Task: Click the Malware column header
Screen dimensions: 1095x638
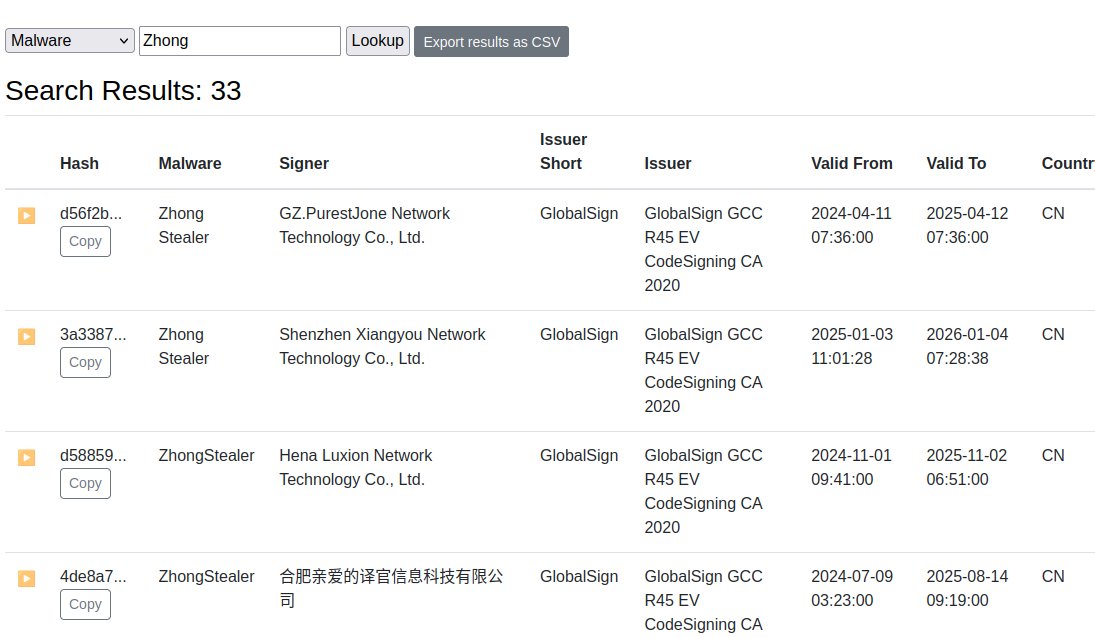Action: click(190, 163)
